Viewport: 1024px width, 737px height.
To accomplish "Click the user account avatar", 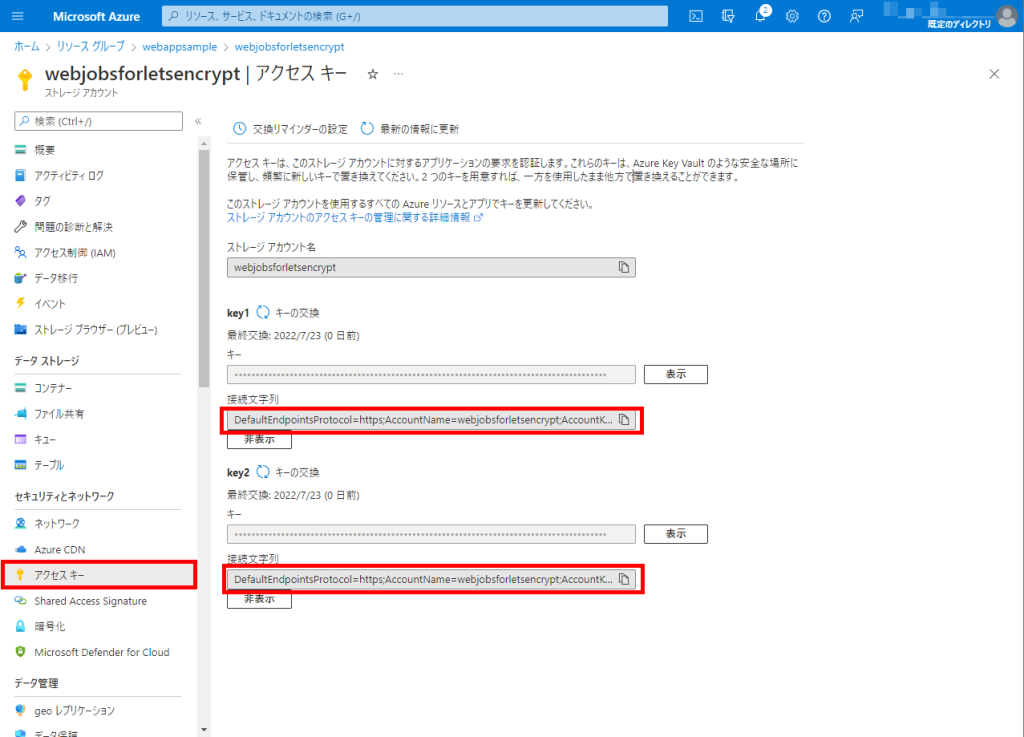I will click(x=1007, y=16).
